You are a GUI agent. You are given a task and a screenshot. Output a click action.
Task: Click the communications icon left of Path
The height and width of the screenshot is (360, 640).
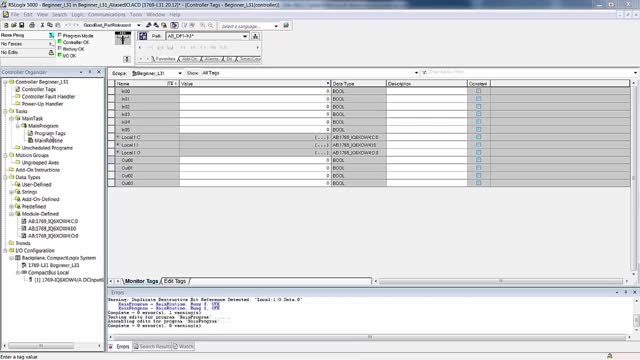pyautogui.click(x=143, y=36)
